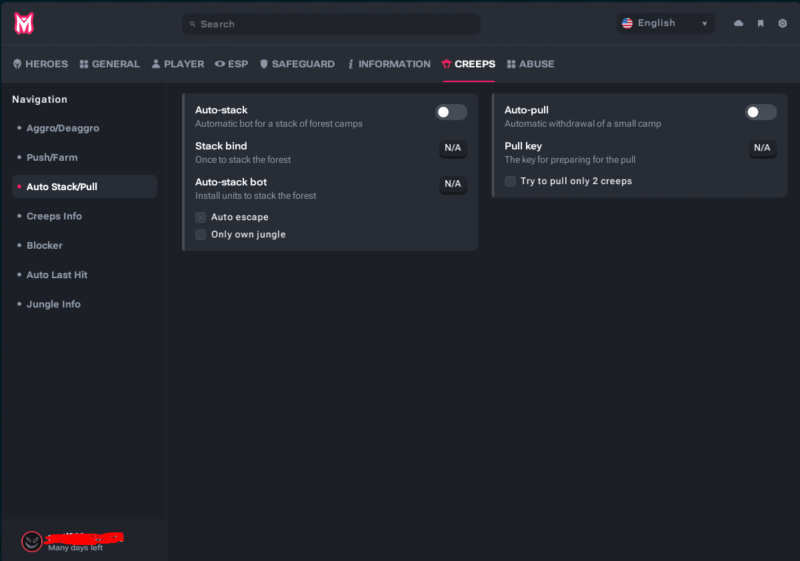Click the US flag icon
800x561 pixels.
tap(627, 23)
